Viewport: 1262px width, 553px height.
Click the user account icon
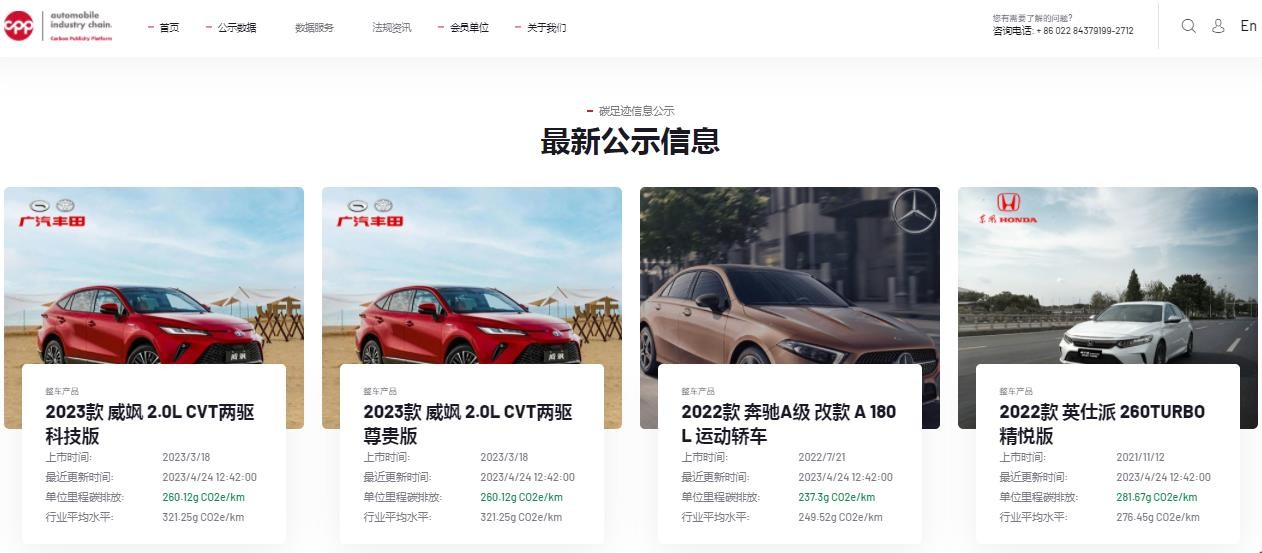(1218, 26)
